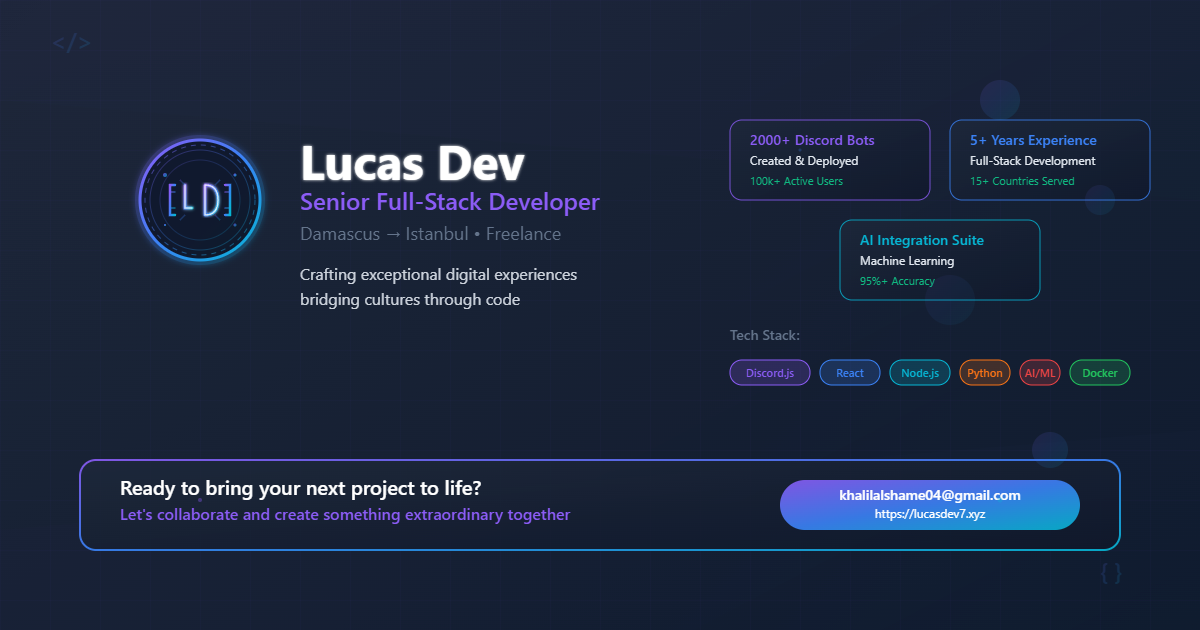Open the 2000+ Discord Bots stat card
This screenshot has width=1200, height=630.
830,160
